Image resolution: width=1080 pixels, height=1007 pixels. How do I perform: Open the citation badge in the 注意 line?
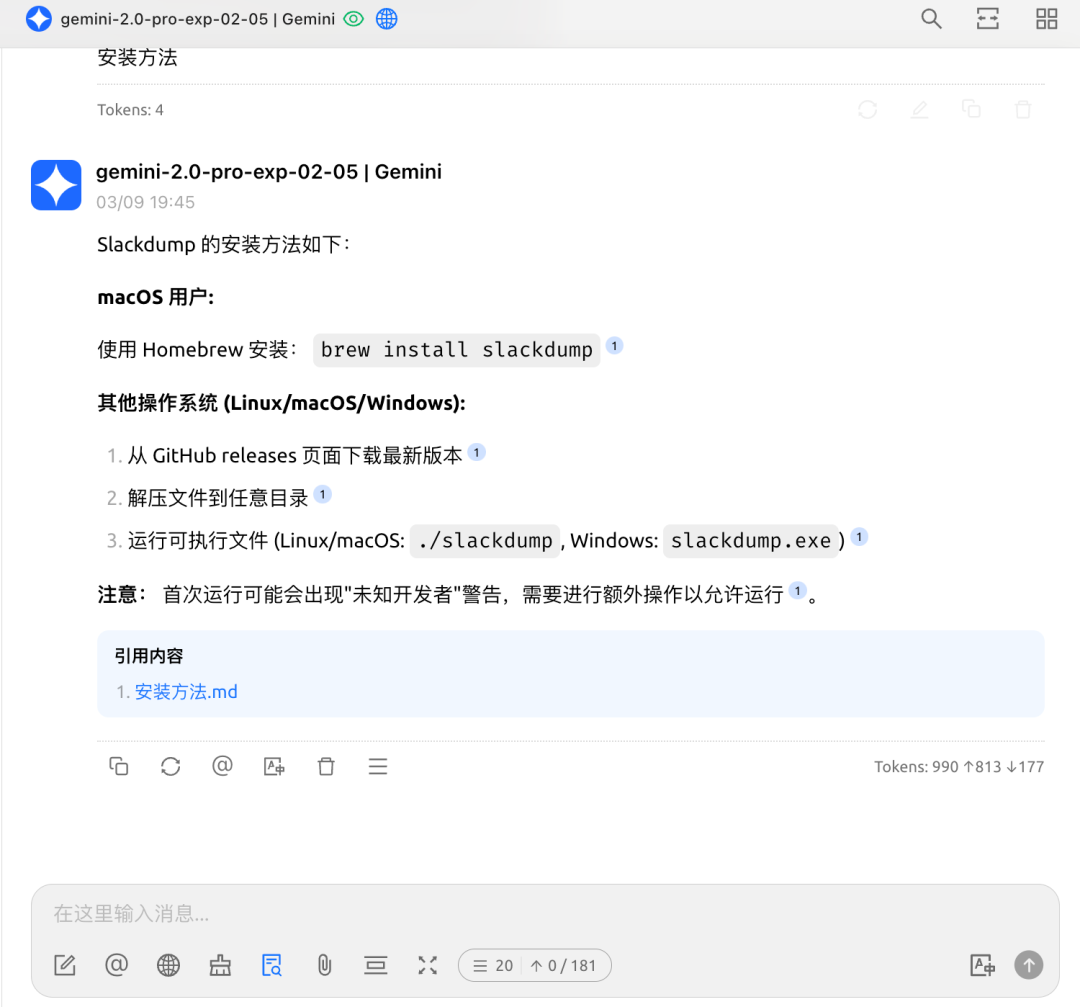[x=798, y=590]
